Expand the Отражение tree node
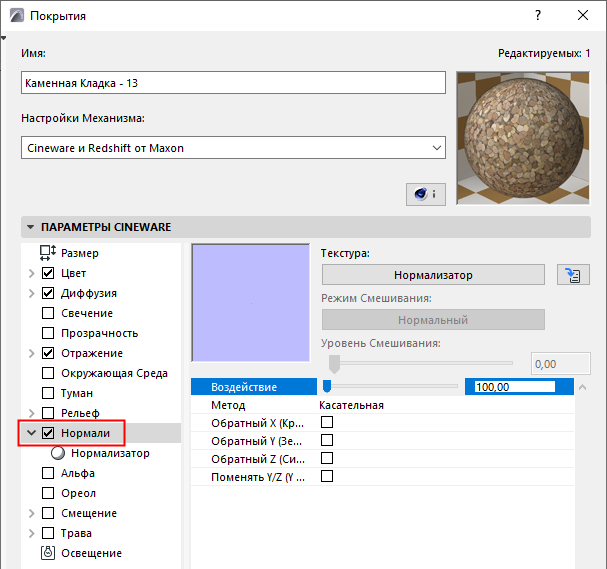Image resolution: width=607 pixels, height=569 pixels. [x=32, y=353]
